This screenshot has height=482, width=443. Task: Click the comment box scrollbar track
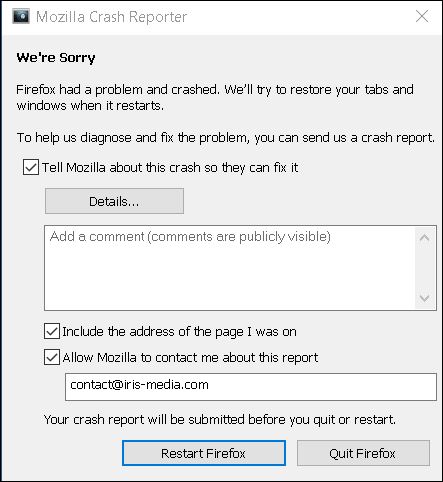pyautogui.click(x=424, y=268)
